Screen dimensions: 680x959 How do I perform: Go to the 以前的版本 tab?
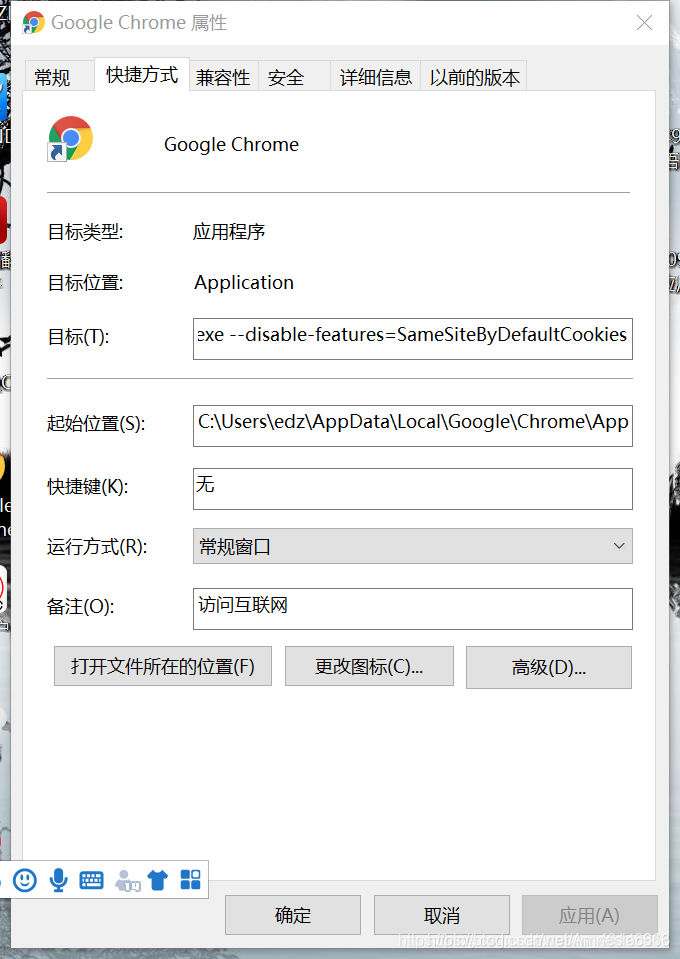(x=475, y=78)
